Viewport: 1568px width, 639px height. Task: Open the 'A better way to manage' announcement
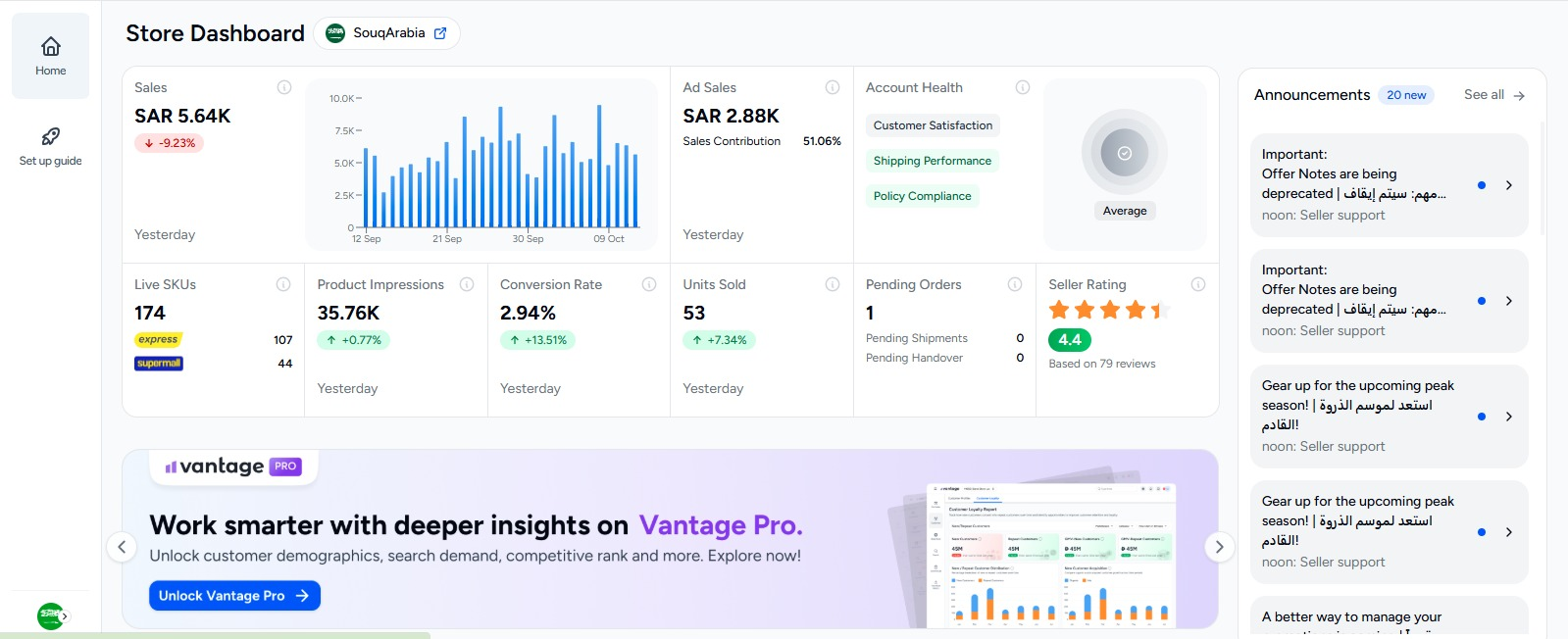pyautogui.click(x=1389, y=617)
